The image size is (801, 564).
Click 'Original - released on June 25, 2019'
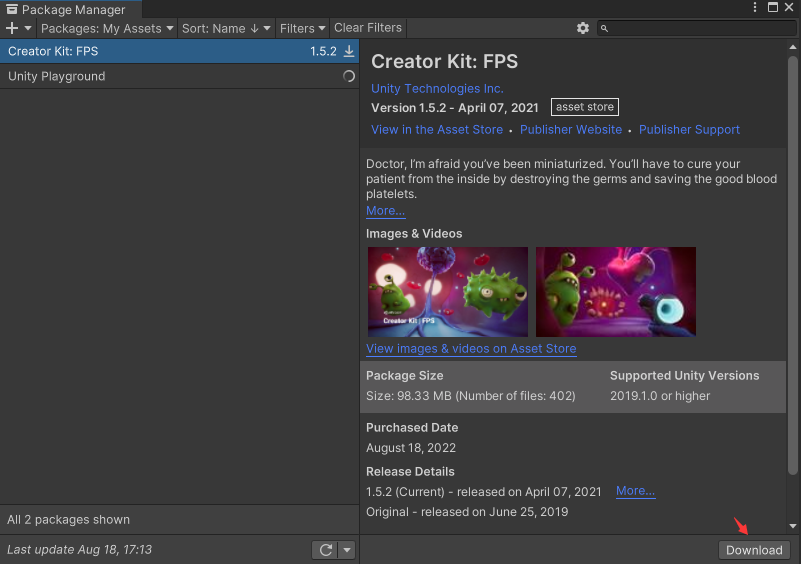tap(467, 512)
